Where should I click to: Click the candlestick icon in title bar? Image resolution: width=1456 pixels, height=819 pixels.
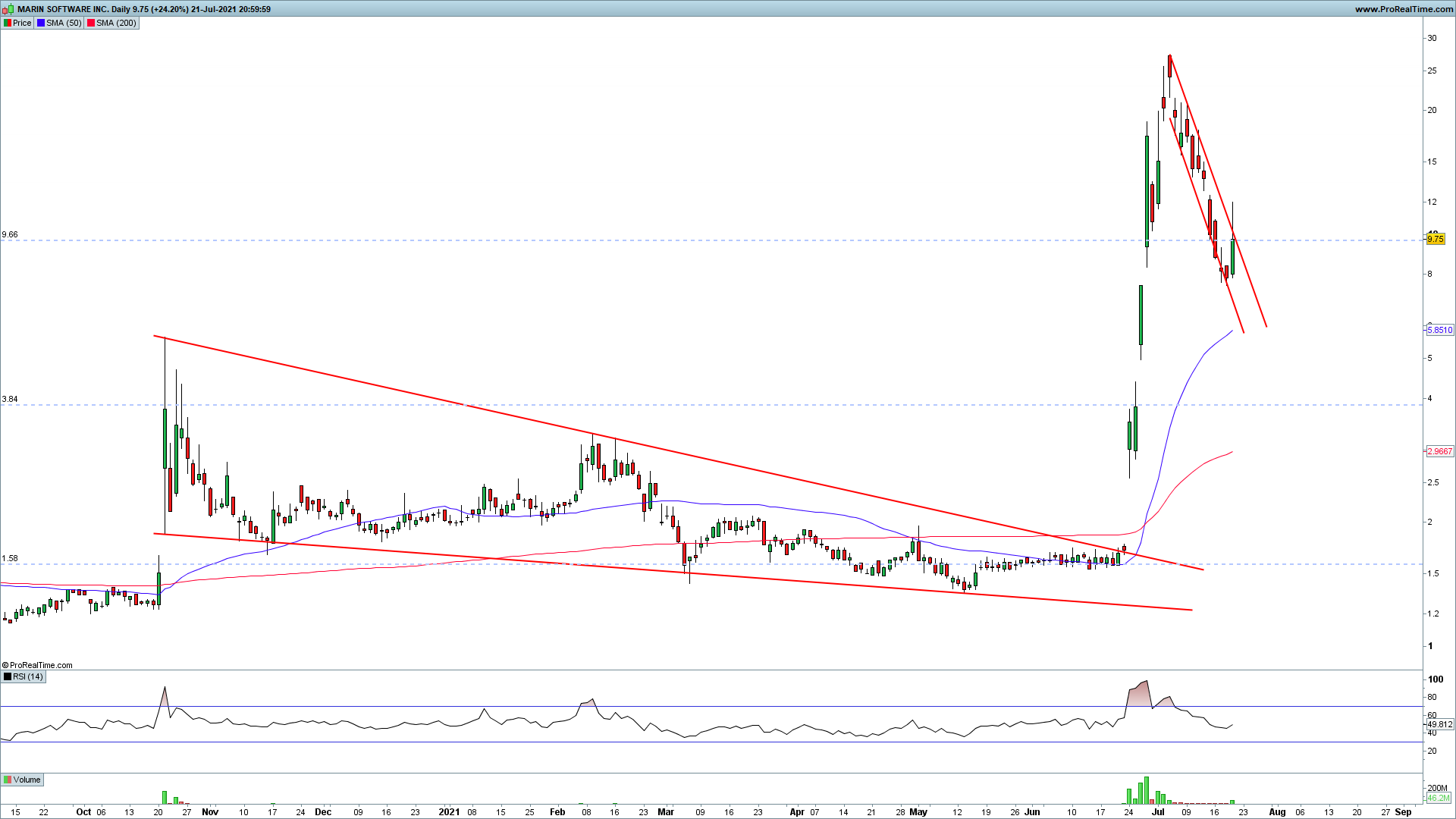[x=8, y=9]
